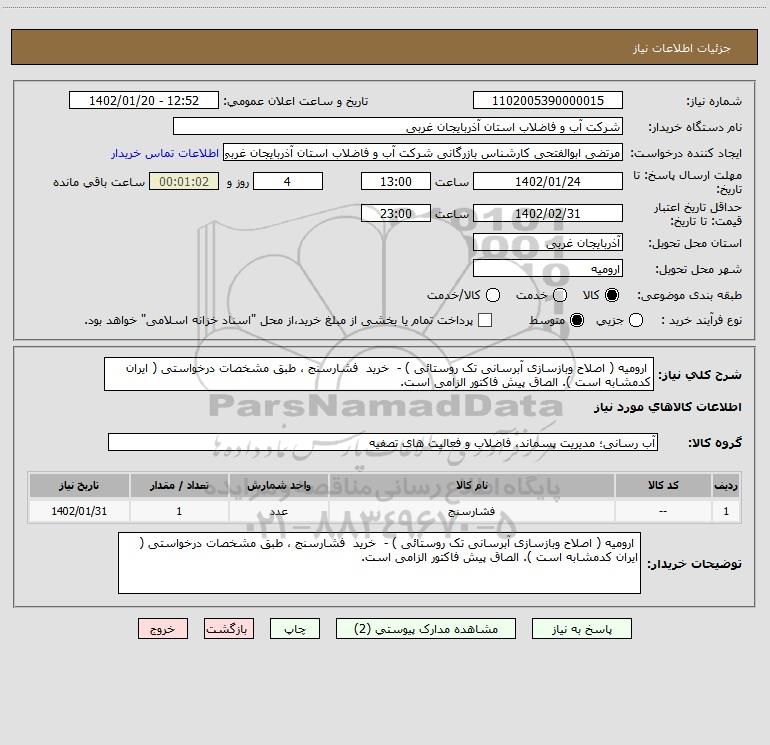The image size is (770, 745).
Task: Click the توضیحات خریدار text area
Action: coord(379,563)
